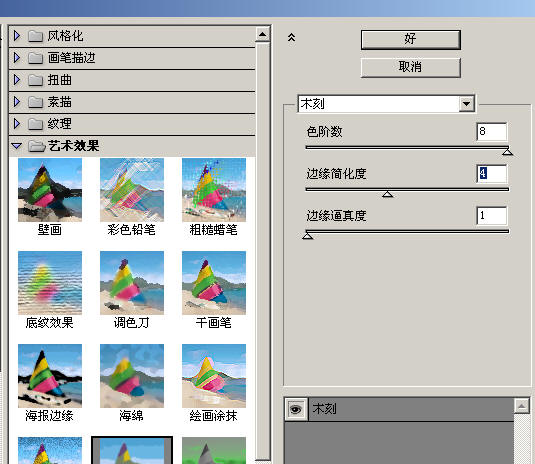This screenshot has width=535, height=464.
Task: Click the 色阶数 slider handle
Action: (507, 151)
